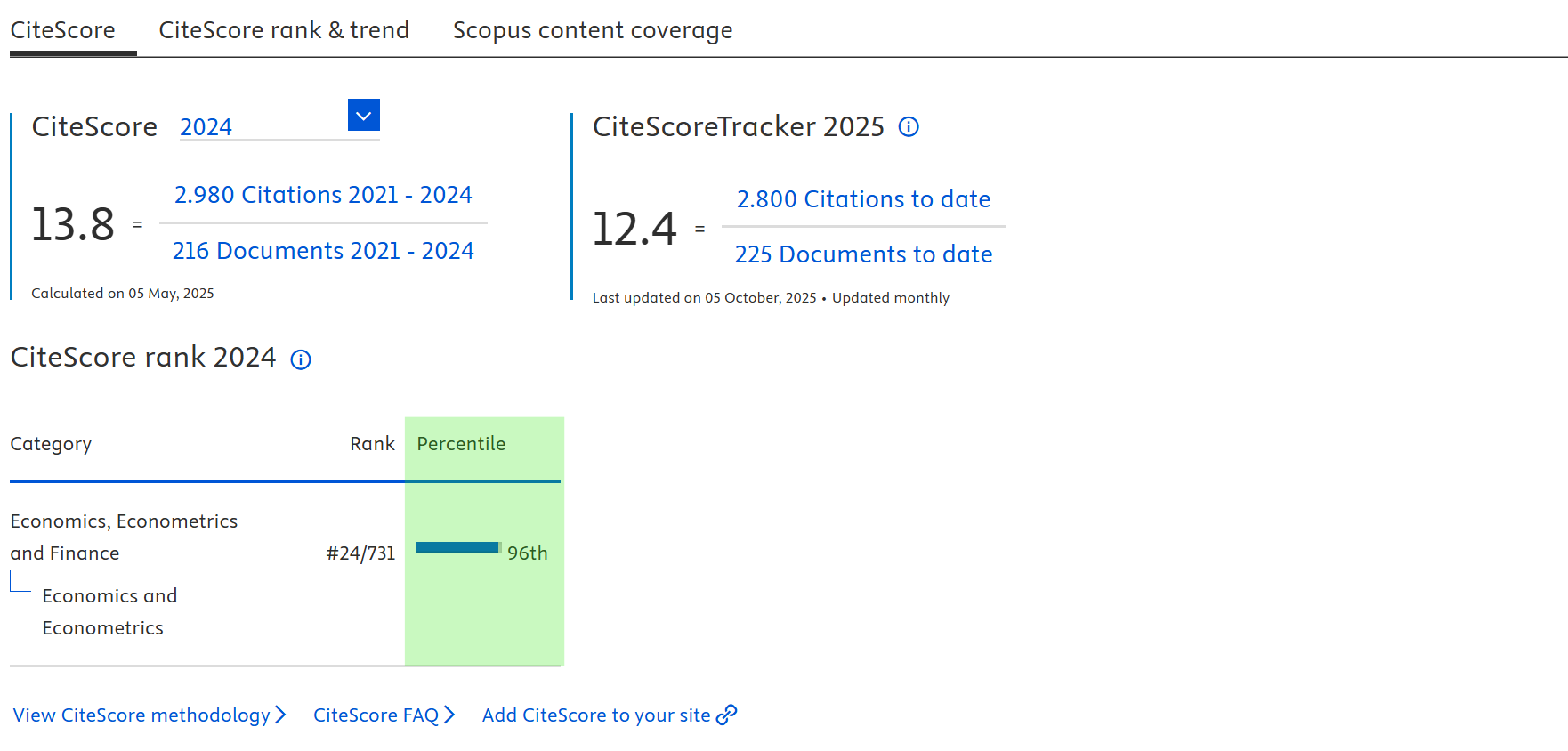This screenshot has height=751, width=1568.
Task: Click the Category column header
Action: (51, 444)
